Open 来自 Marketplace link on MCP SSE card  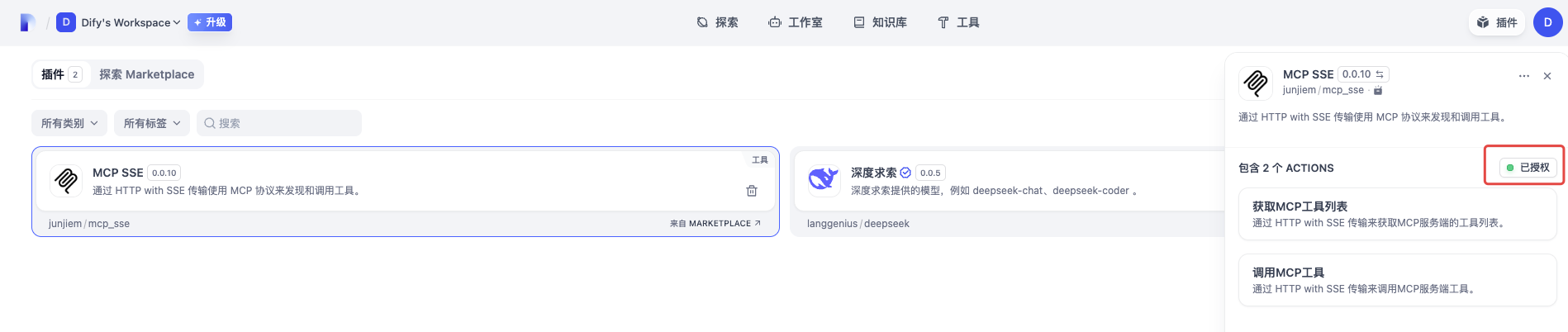715,224
